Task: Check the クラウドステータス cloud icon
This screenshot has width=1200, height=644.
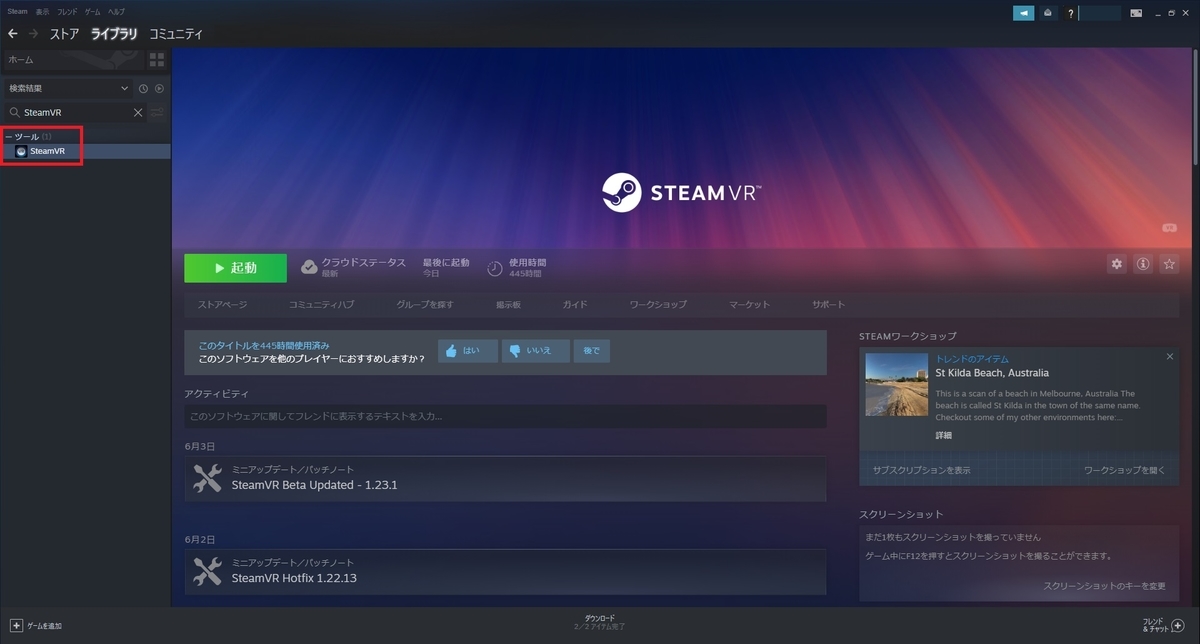Action: tap(309, 267)
